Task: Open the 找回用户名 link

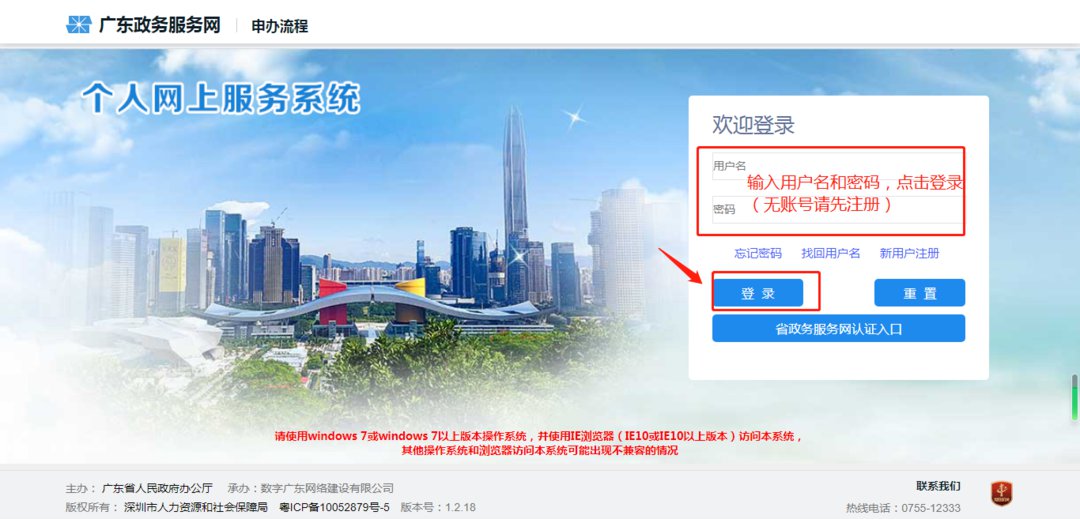Action: (831, 253)
